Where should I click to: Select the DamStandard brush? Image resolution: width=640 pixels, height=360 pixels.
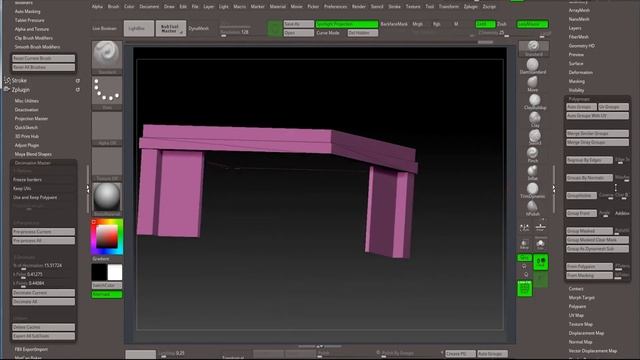coord(533,67)
